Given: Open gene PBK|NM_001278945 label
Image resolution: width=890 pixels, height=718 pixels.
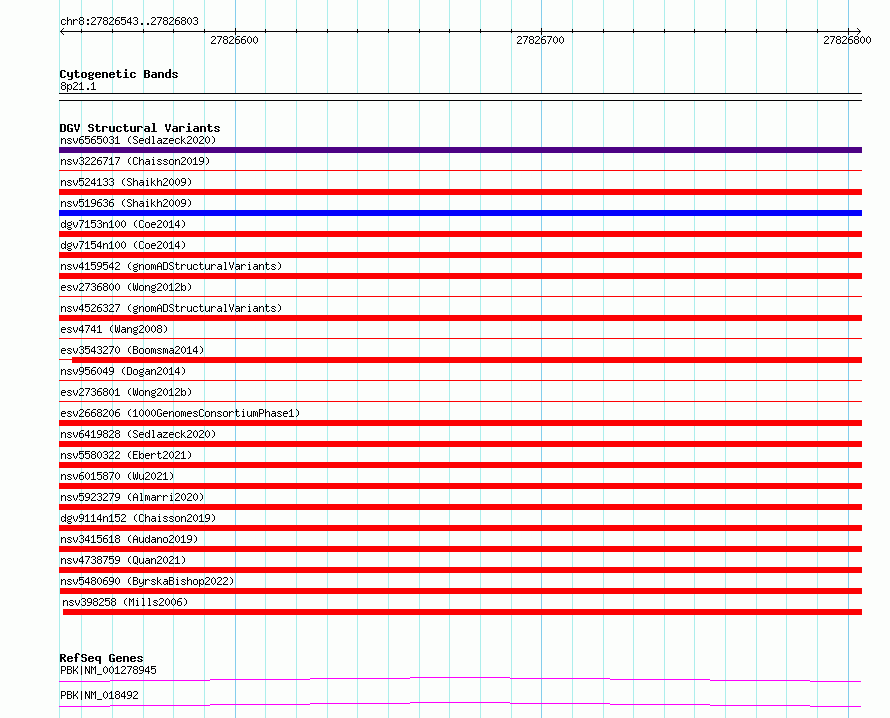Looking at the screenshot, I should 108,670.
